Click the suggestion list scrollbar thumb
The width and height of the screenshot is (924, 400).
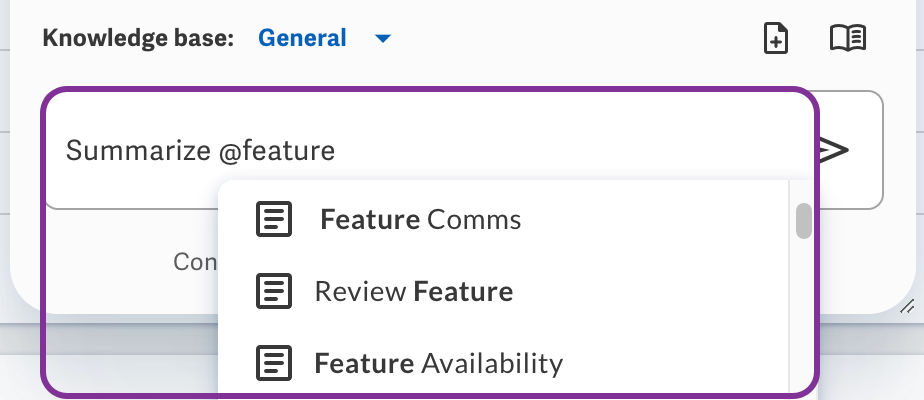pos(804,221)
